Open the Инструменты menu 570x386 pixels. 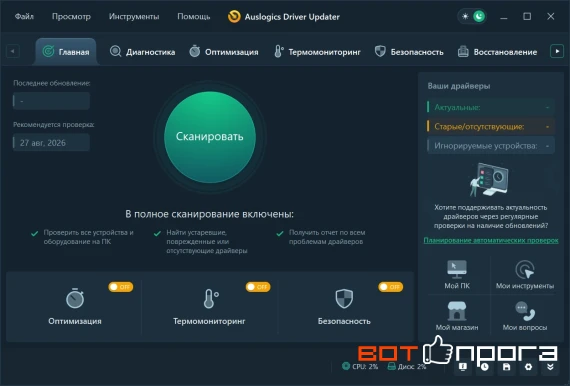pyautogui.click(x=134, y=17)
